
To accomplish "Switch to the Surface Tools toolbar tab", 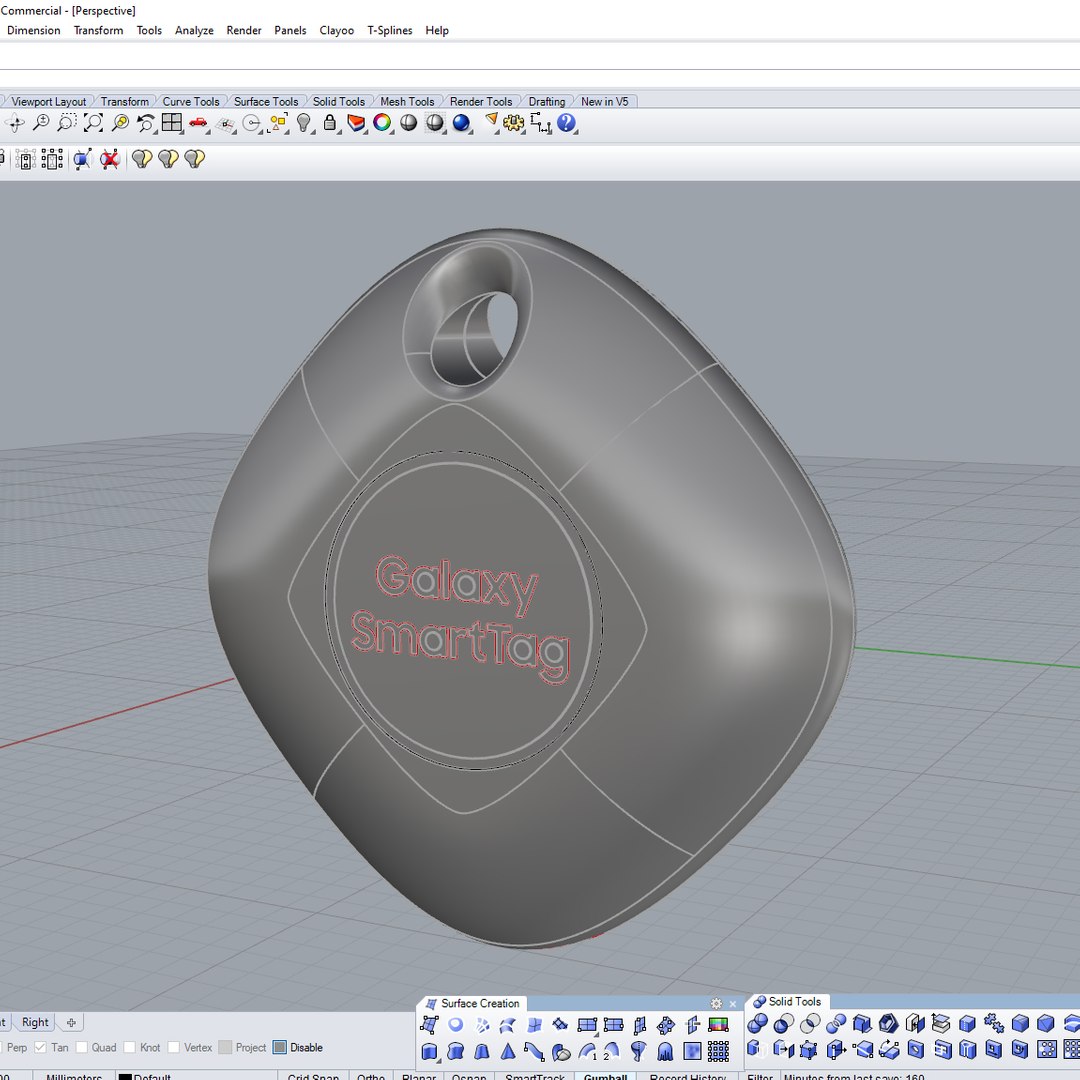I will click(x=266, y=101).
